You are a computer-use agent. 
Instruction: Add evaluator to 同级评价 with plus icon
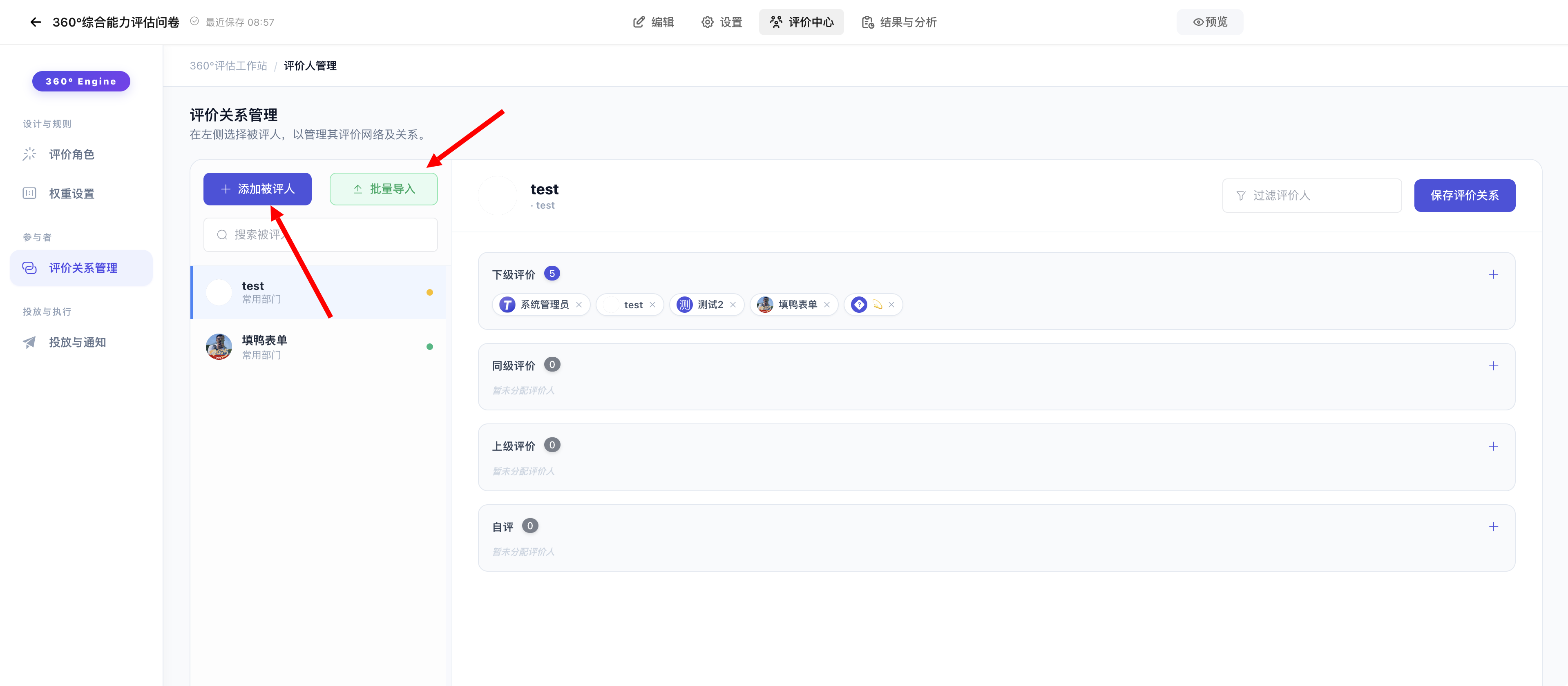pos(1493,366)
